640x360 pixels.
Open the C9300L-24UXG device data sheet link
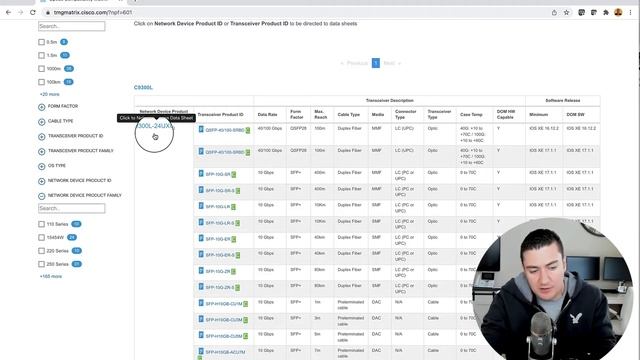[x=154, y=126]
